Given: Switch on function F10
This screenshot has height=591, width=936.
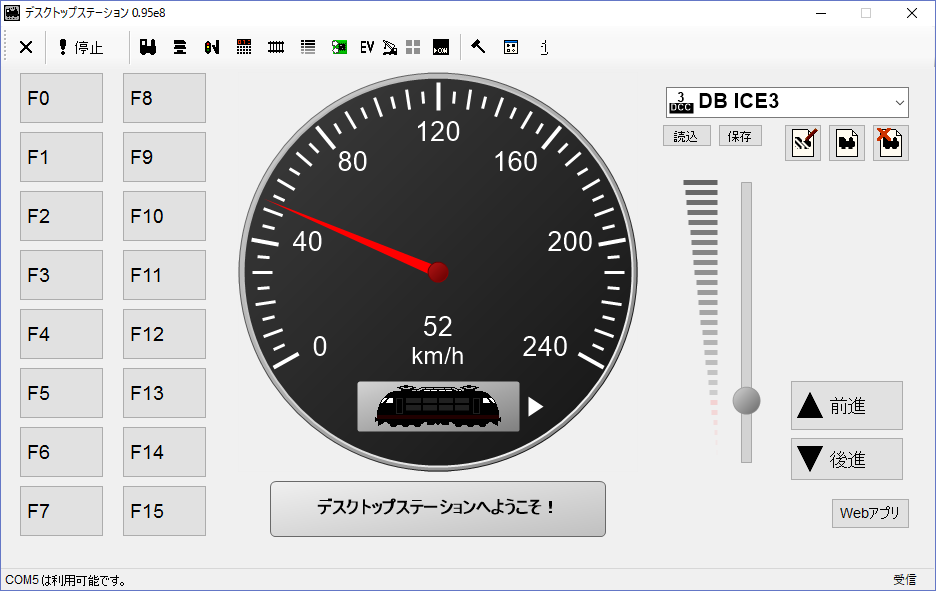Looking at the screenshot, I should click(164, 216).
